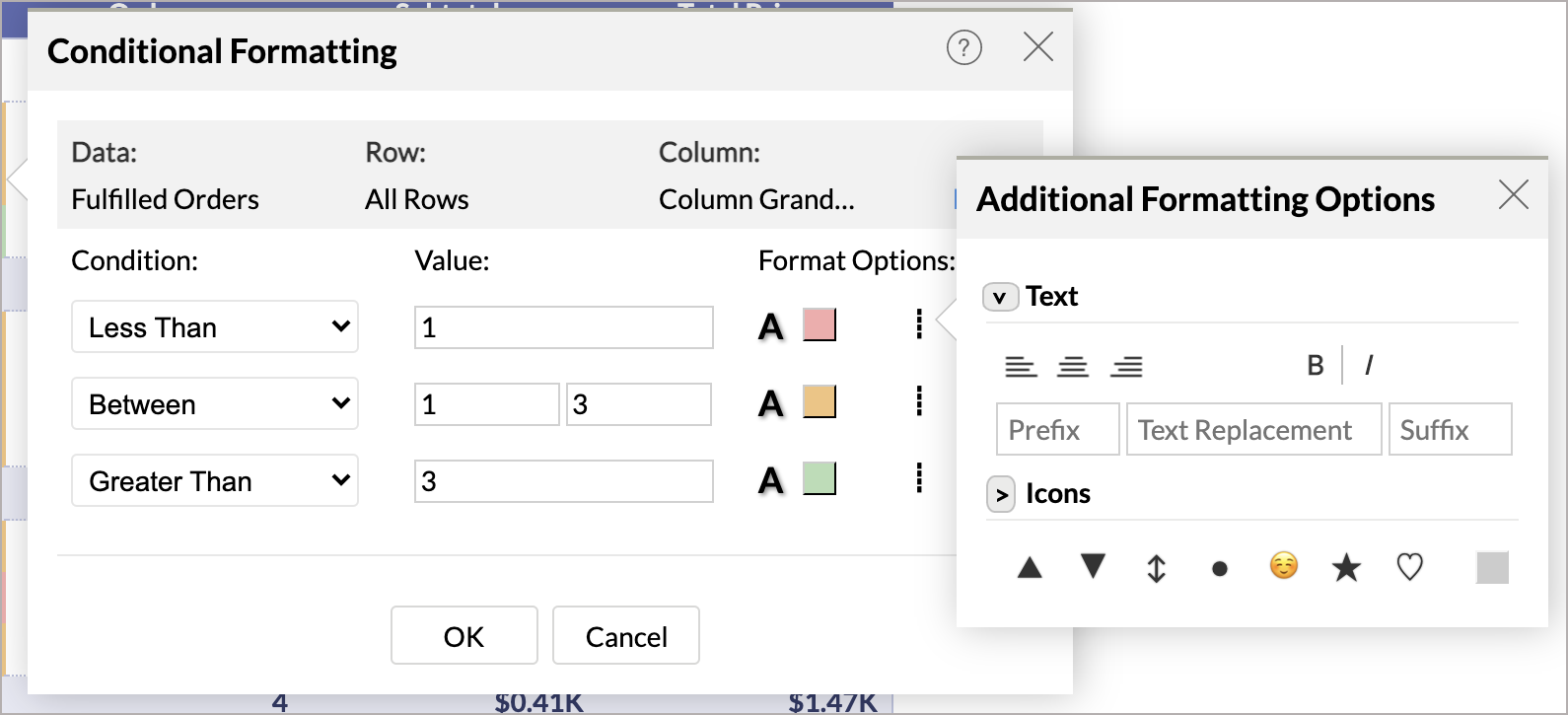The width and height of the screenshot is (1568, 715).
Task: Click the OK button
Action: click(463, 636)
